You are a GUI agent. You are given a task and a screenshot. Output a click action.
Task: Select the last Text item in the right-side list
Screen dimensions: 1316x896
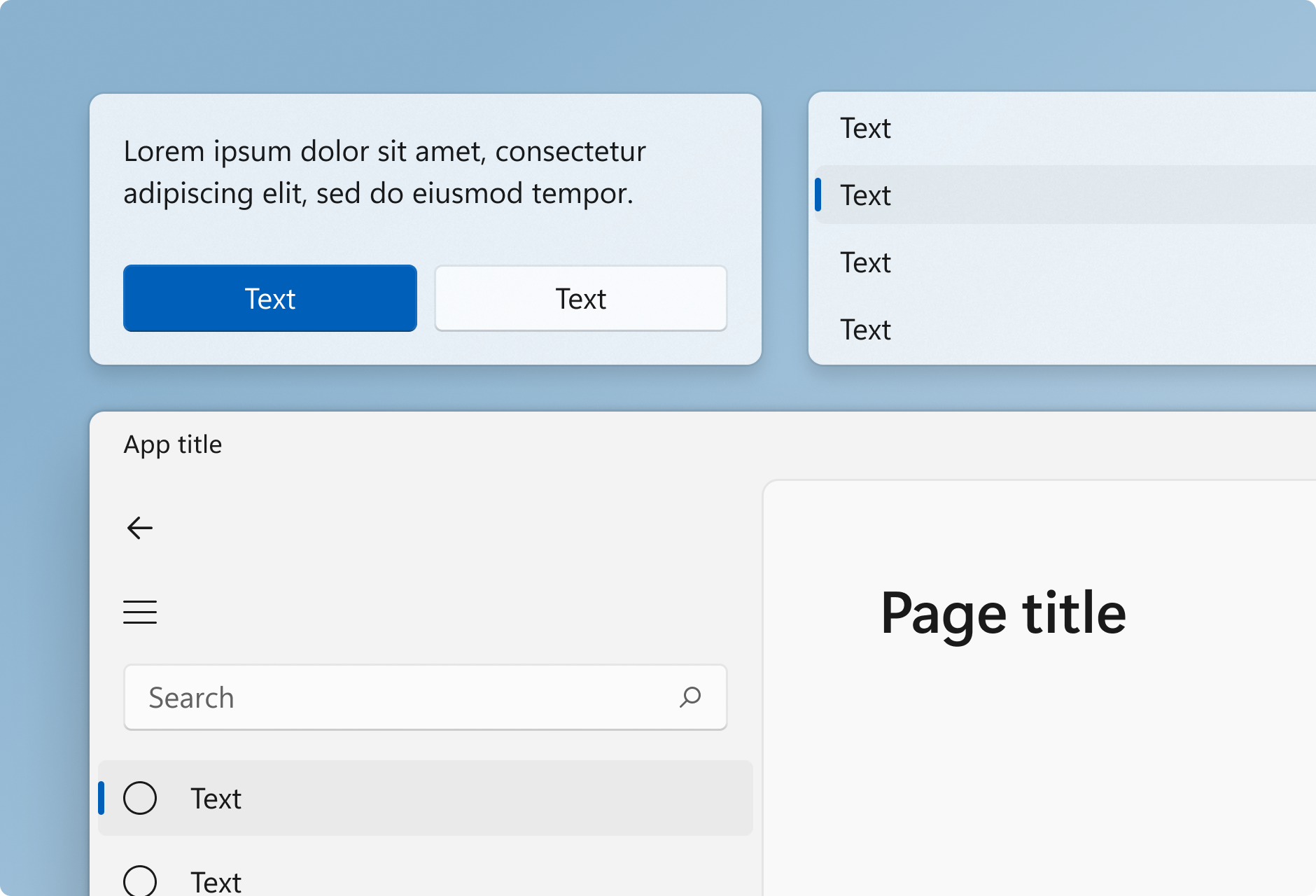tap(866, 329)
